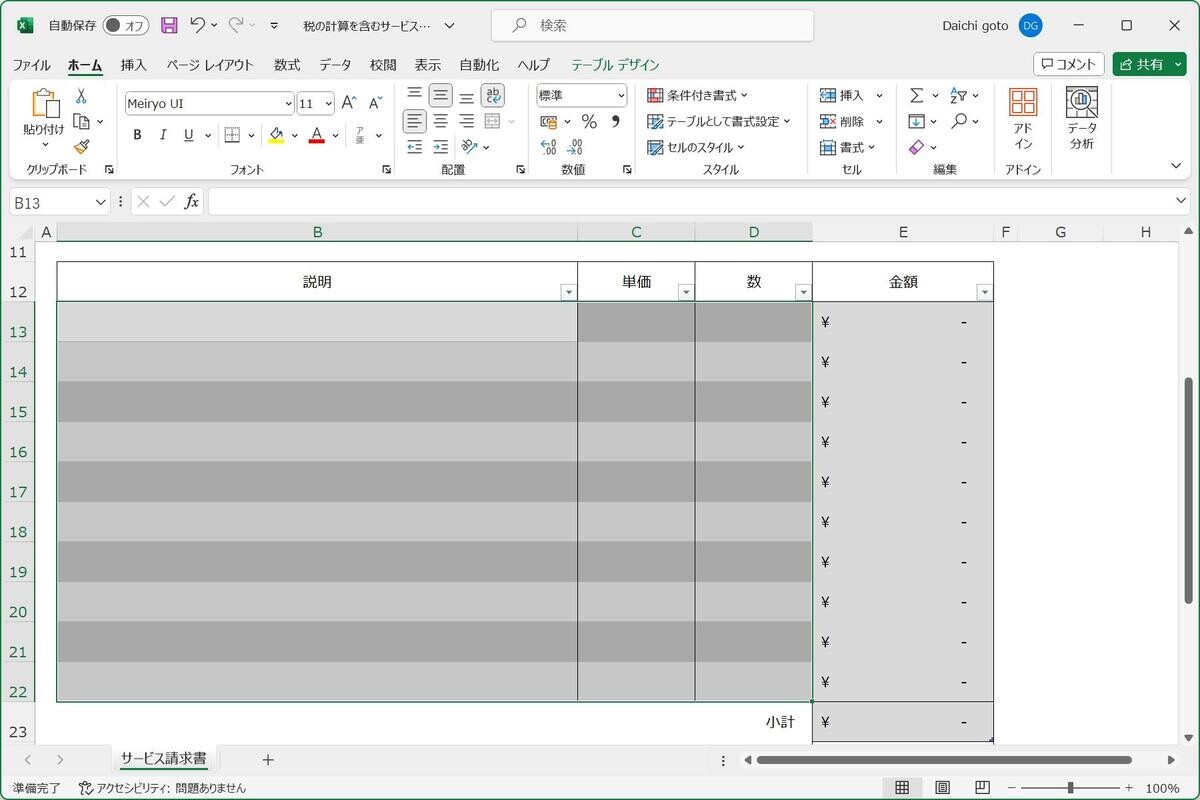Open the Data Analysis tool

pos(1081,119)
